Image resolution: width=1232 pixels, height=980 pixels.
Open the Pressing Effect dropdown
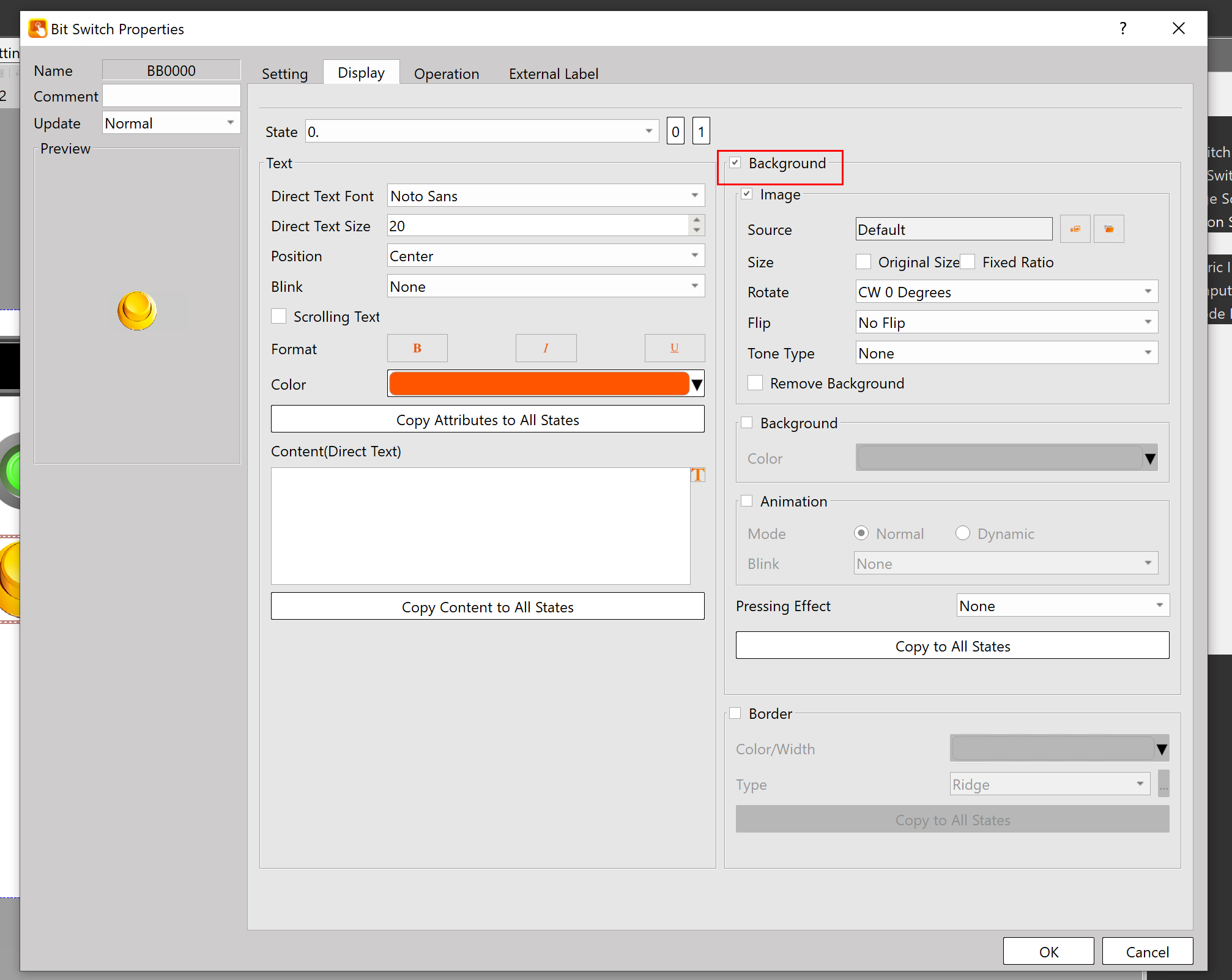(1063, 606)
